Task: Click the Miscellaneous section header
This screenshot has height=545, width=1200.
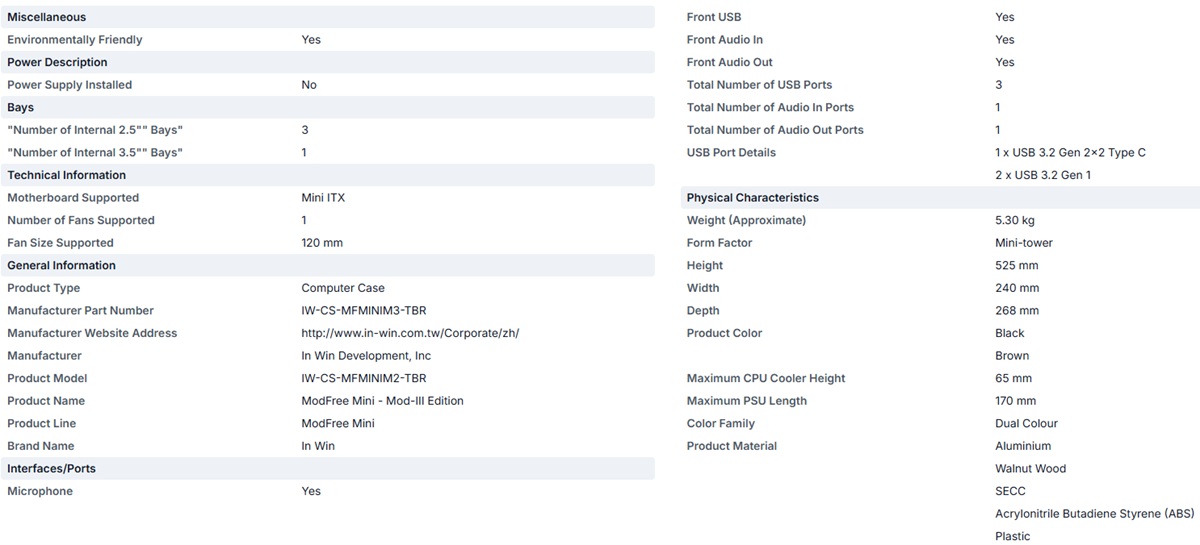Action: pyautogui.click(x=46, y=17)
